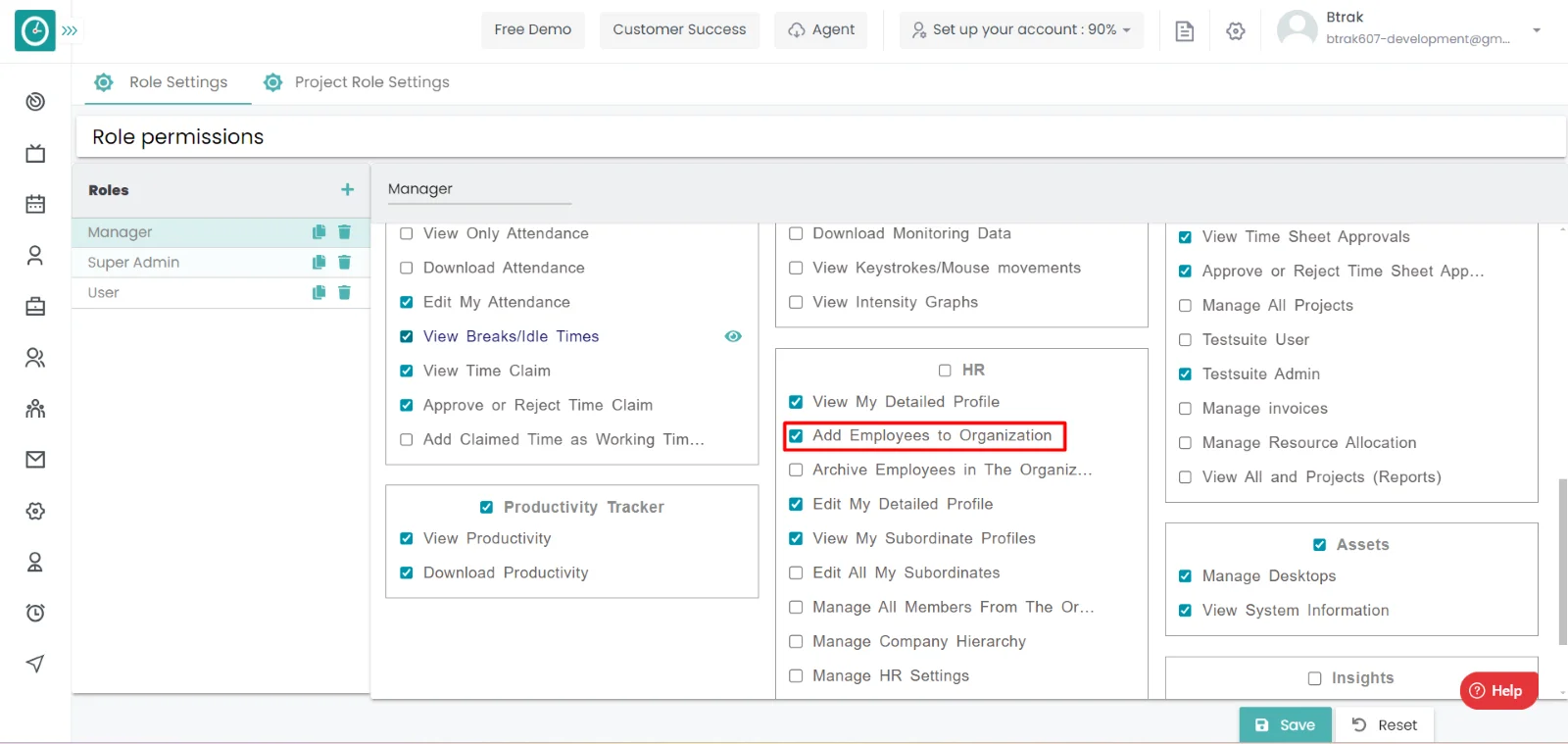Edit the Manager role name field
1568x744 pixels.
479,189
